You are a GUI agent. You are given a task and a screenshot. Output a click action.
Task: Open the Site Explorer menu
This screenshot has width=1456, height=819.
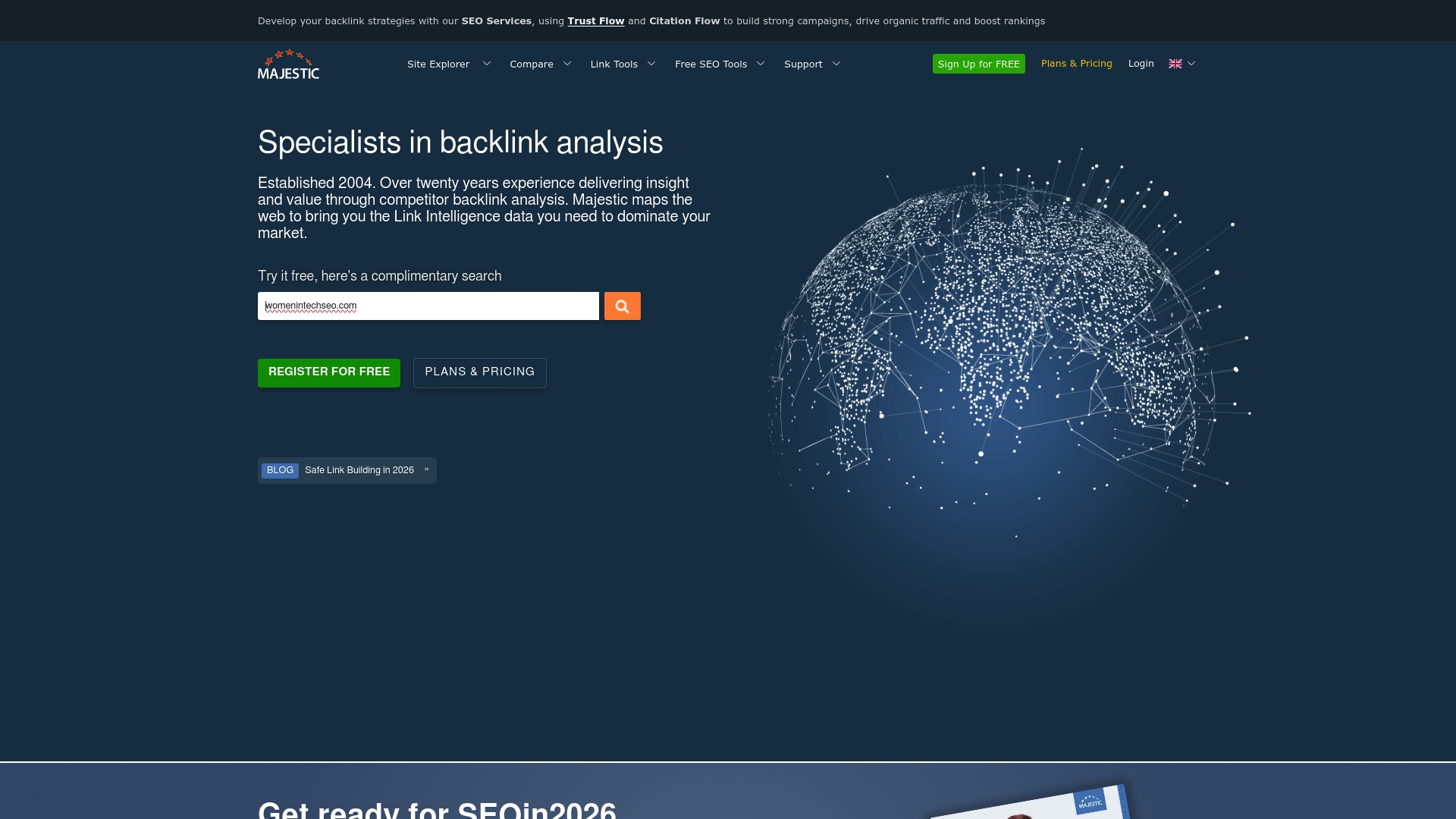[438, 64]
